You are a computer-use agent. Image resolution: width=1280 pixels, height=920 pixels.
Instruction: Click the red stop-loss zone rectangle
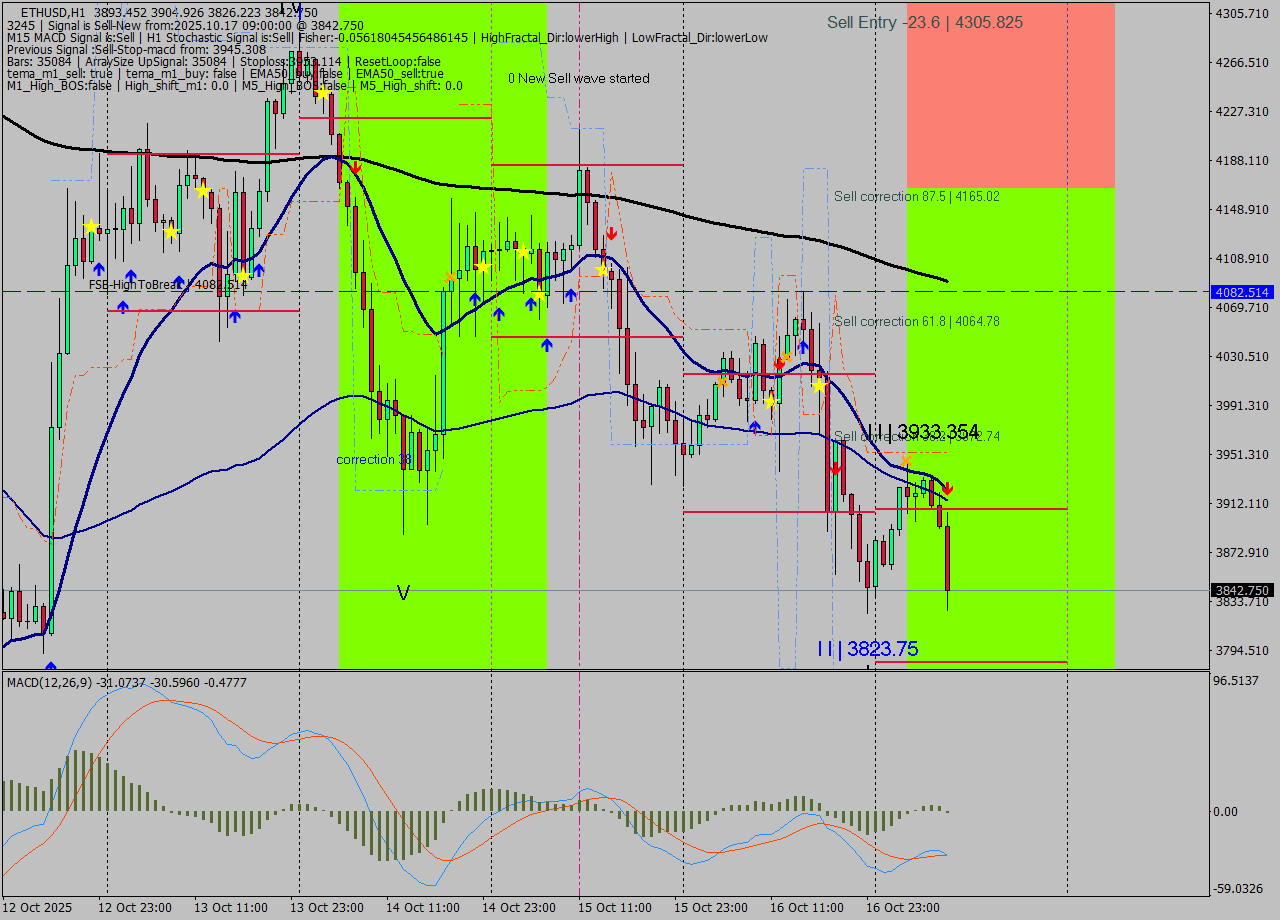click(1010, 95)
